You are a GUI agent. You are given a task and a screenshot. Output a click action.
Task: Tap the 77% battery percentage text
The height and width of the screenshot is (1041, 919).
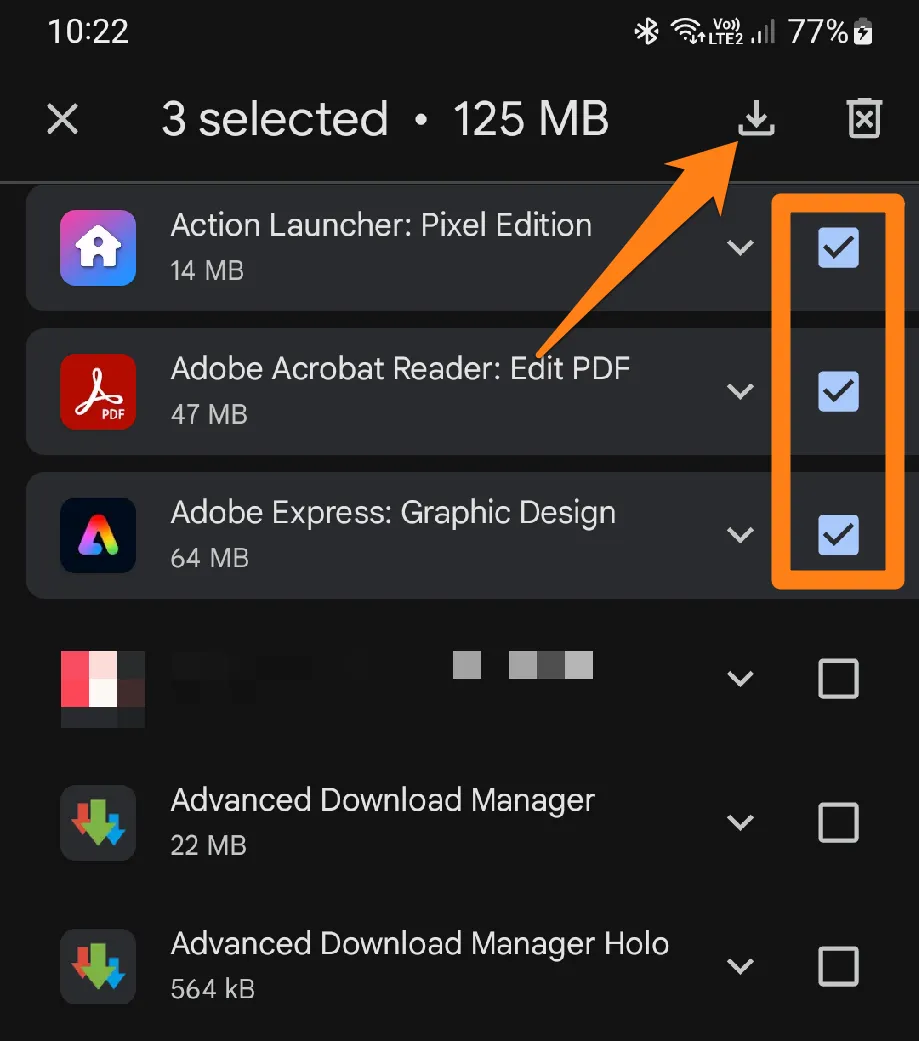point(818,31)
